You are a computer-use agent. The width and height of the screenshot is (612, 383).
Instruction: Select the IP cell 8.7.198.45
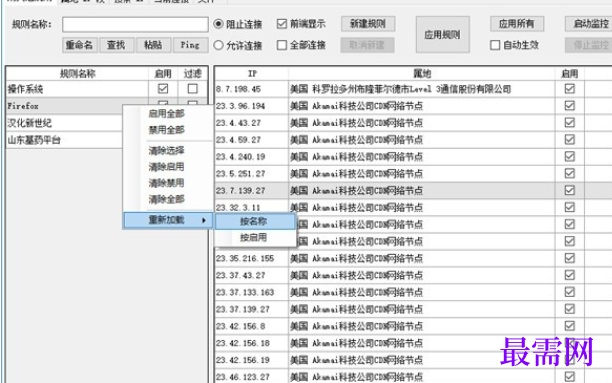click(252, 89)
